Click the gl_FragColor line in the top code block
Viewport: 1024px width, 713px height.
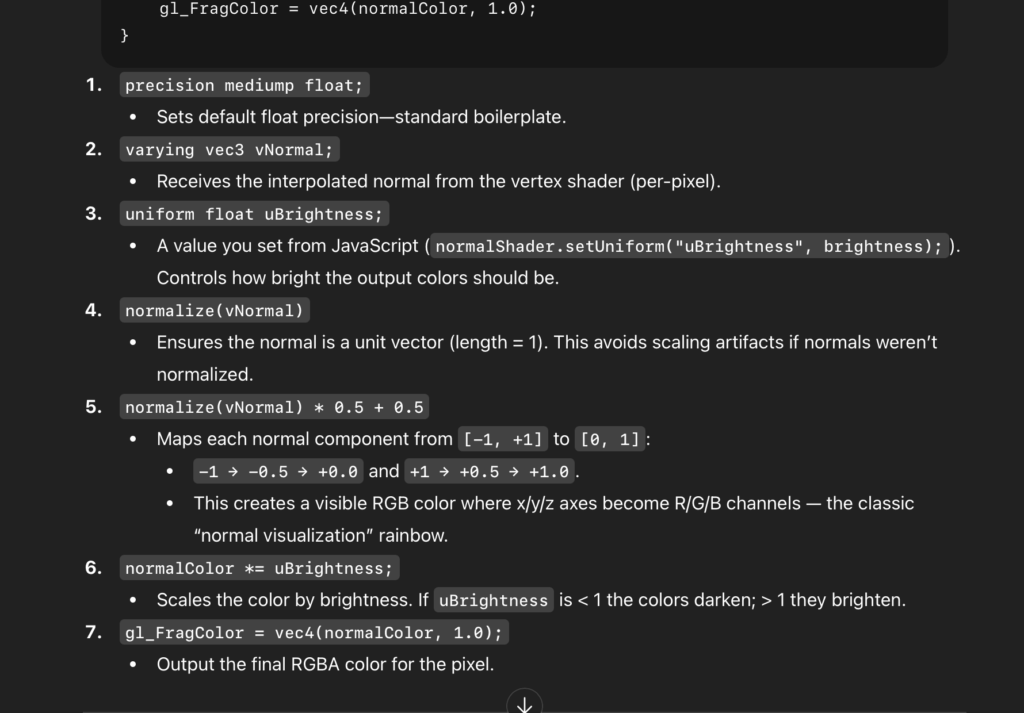pos(347,9)
